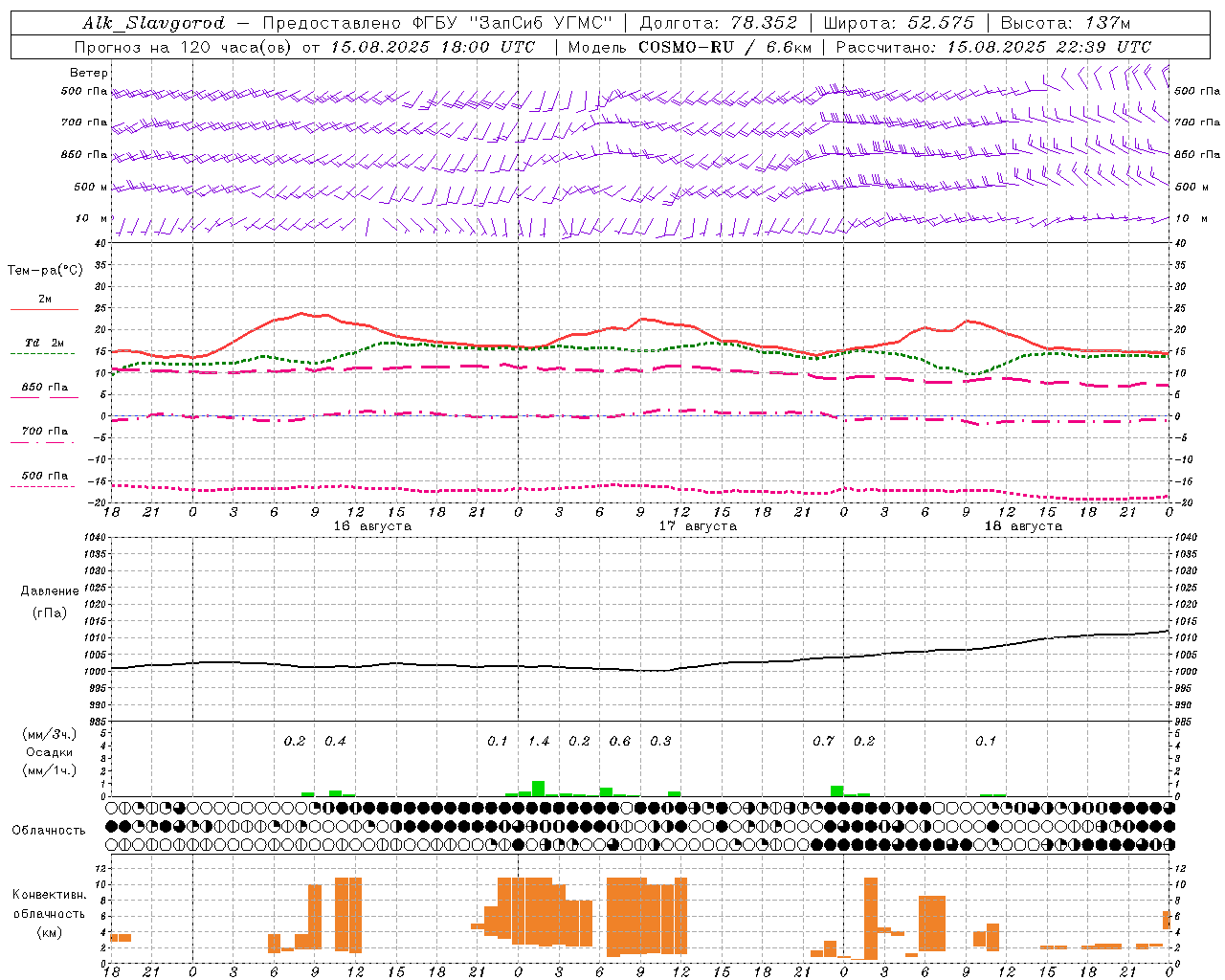Click the green precipitation bar under 0.7
The width and height of the screenshot is (1225, 980).
click(x=836, y=791)
